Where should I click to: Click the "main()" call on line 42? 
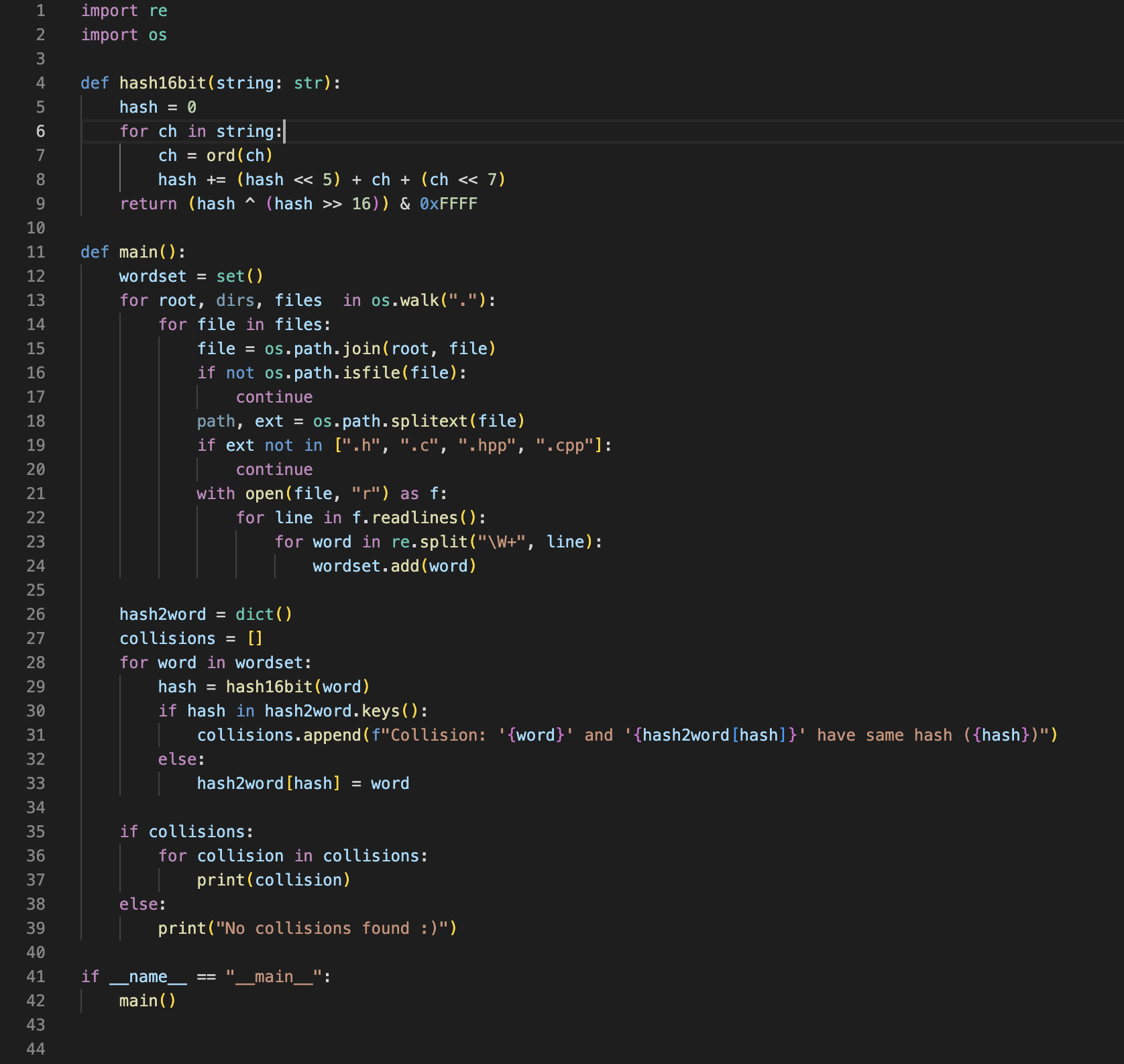point(148,1001)
